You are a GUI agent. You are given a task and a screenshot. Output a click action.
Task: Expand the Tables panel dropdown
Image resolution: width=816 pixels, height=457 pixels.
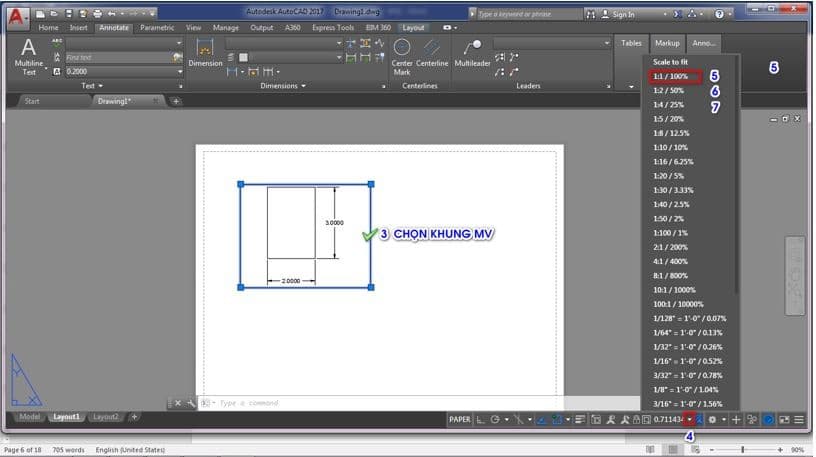(x=631, y=86)
